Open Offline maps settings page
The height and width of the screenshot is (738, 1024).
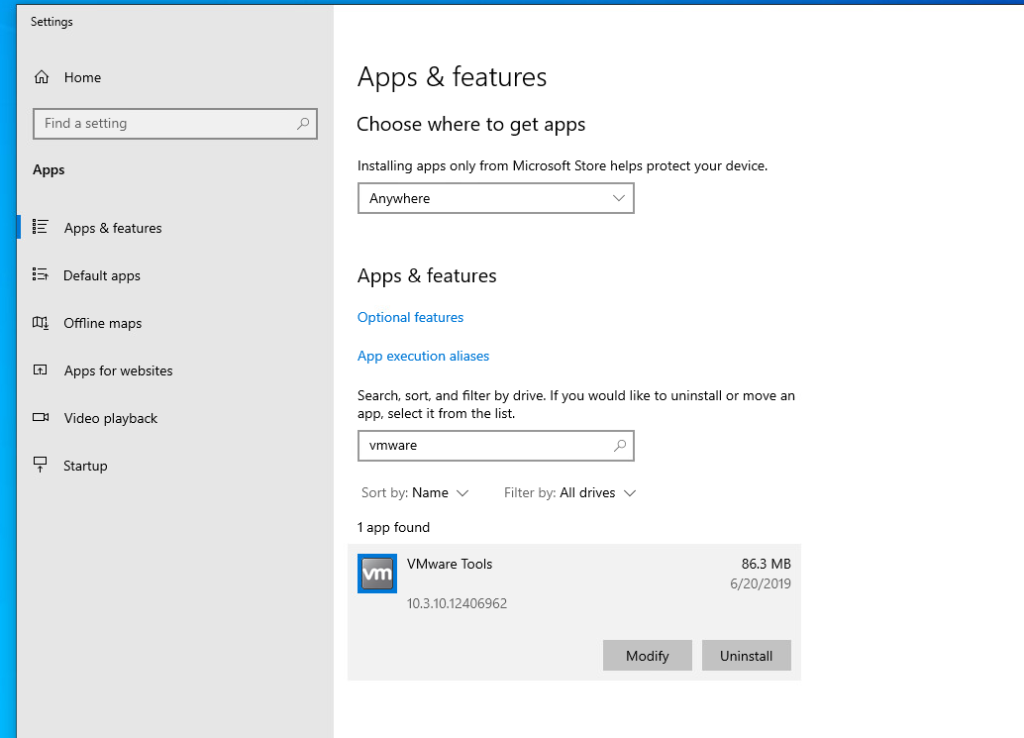[103, 323]
